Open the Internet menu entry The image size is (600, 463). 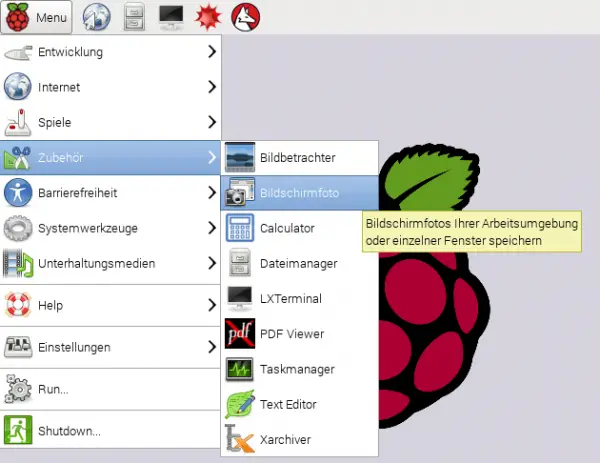click(111, 87)
